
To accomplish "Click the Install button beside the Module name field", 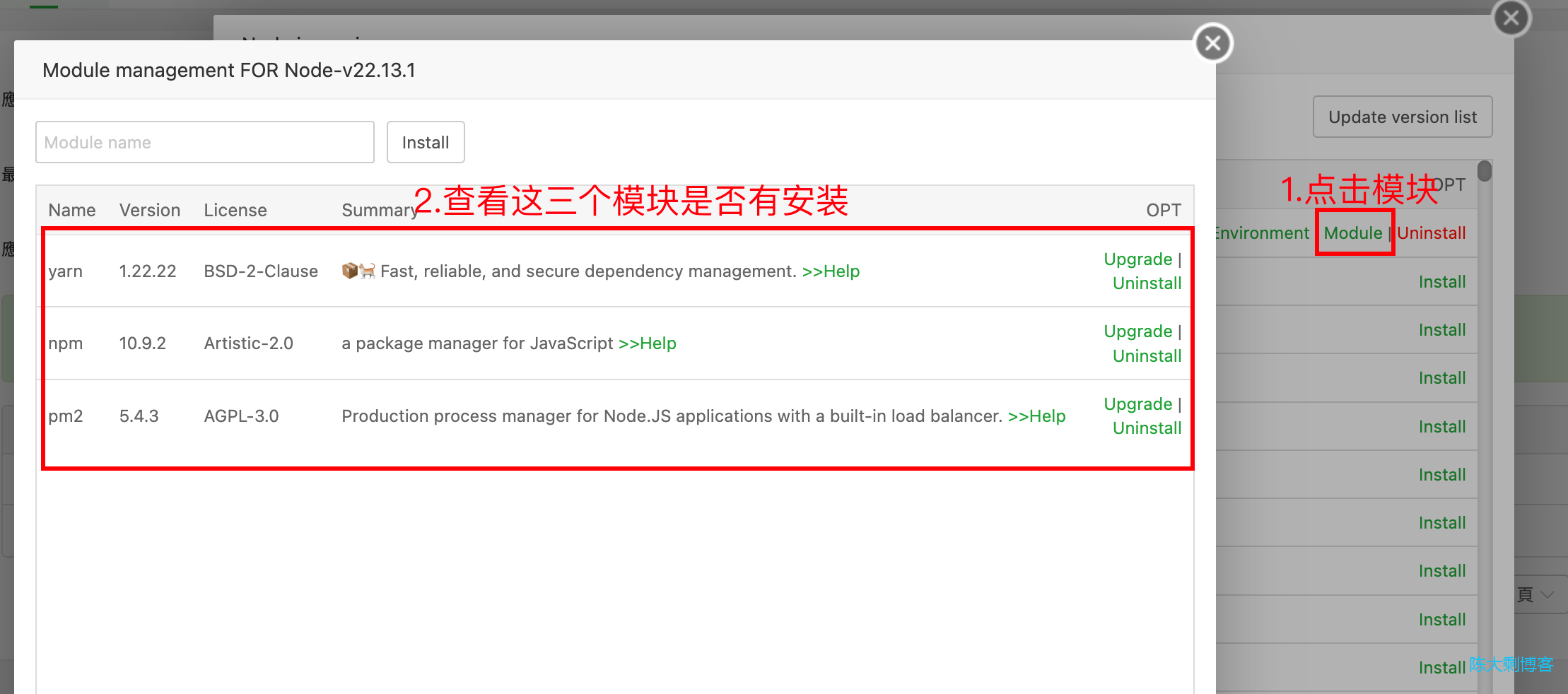I will point(426,142).
